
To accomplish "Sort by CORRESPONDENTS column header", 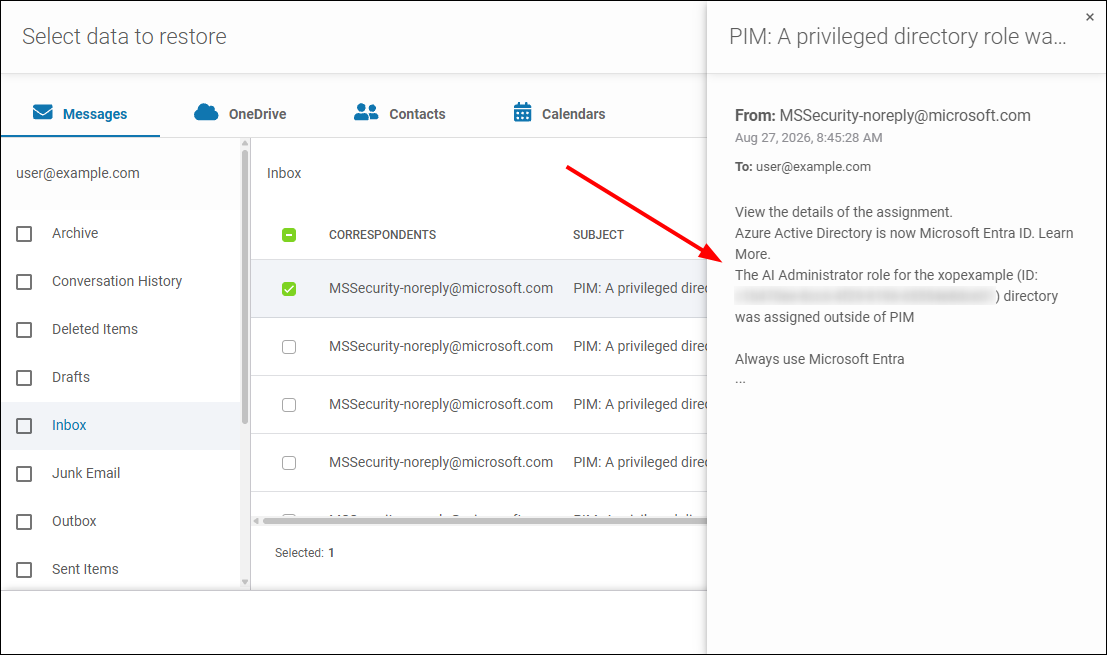I will click(382, 234).
